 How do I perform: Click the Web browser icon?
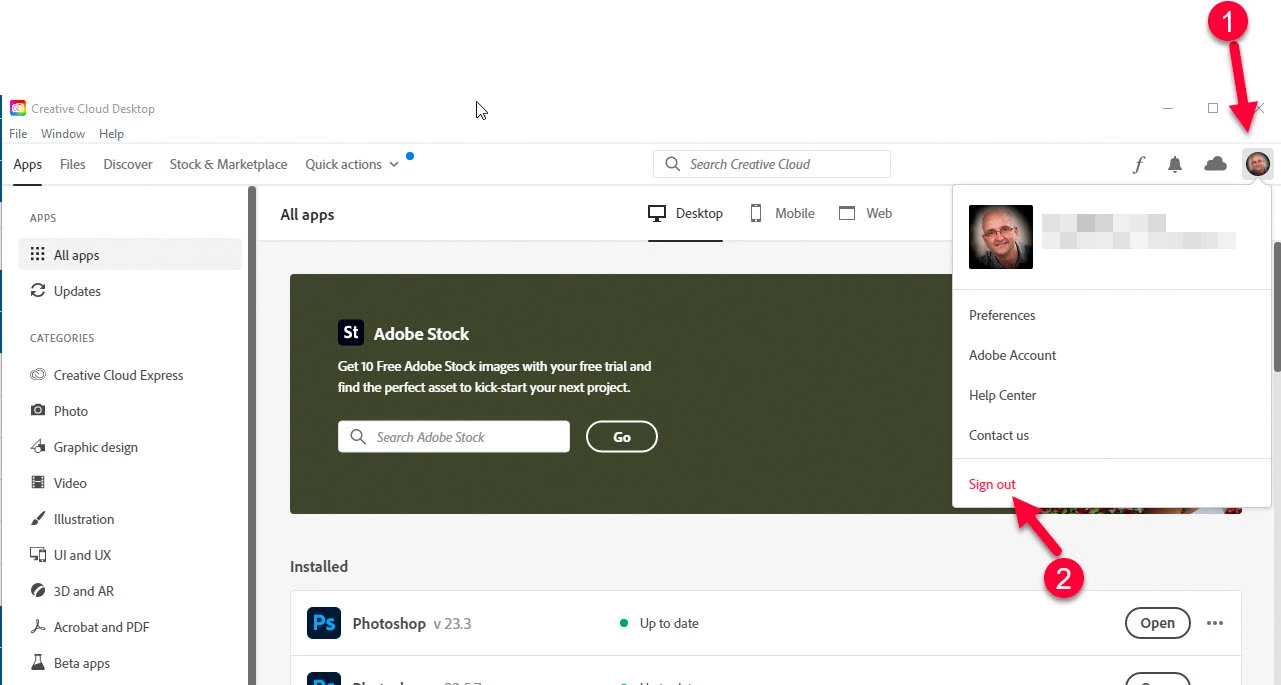(847, 213)
